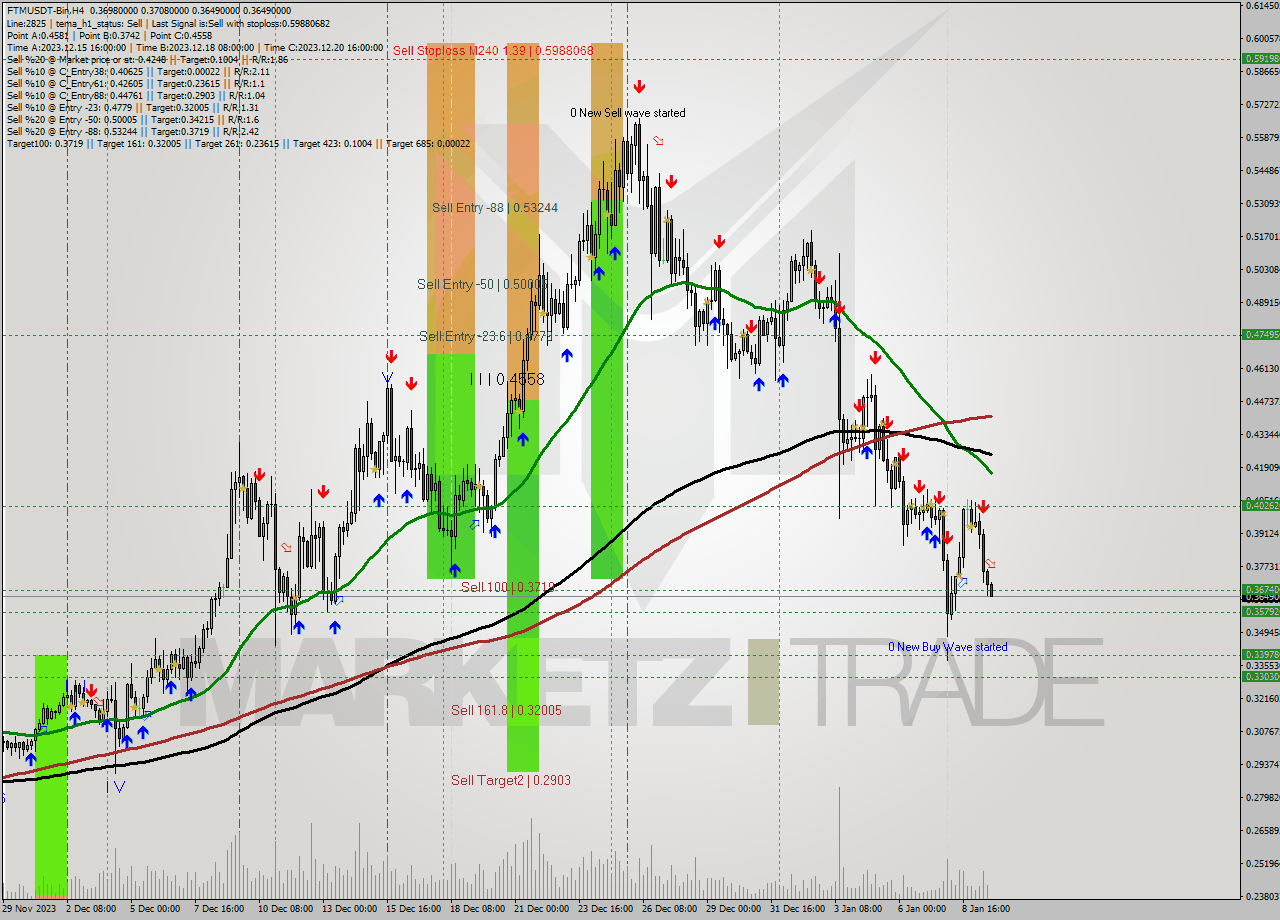Click the '3 Jan 08:00' time axis label
This screenshot has width=1280, height=920.
tap(859, 909)
